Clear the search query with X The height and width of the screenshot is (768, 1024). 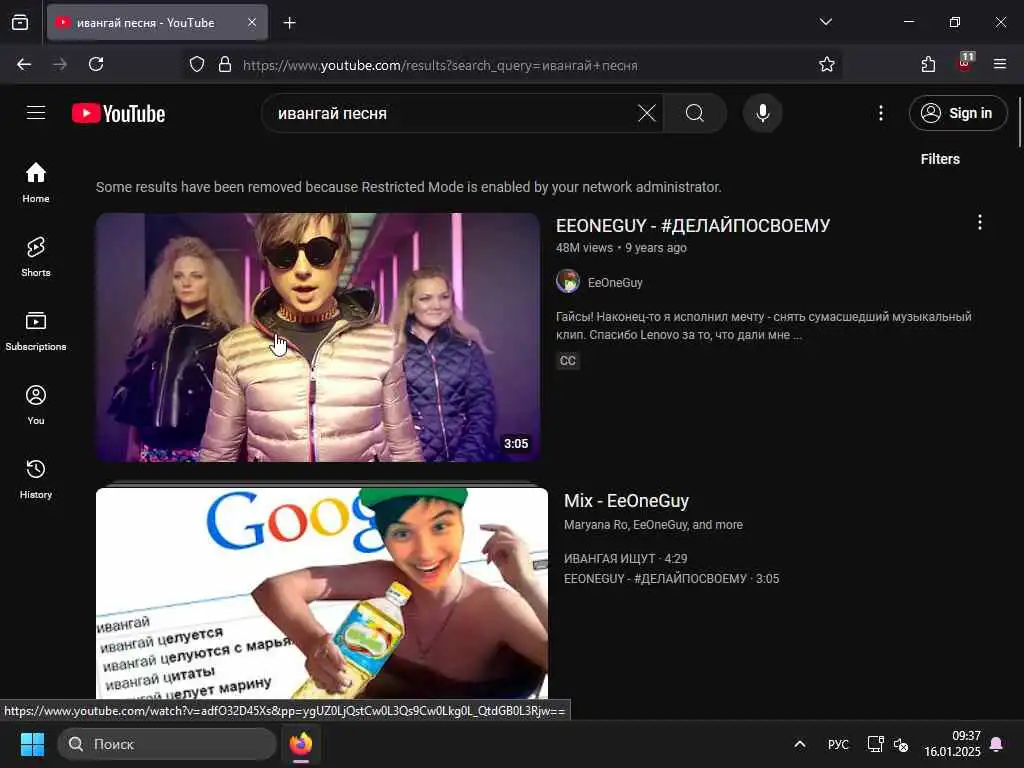click(647, 113)
